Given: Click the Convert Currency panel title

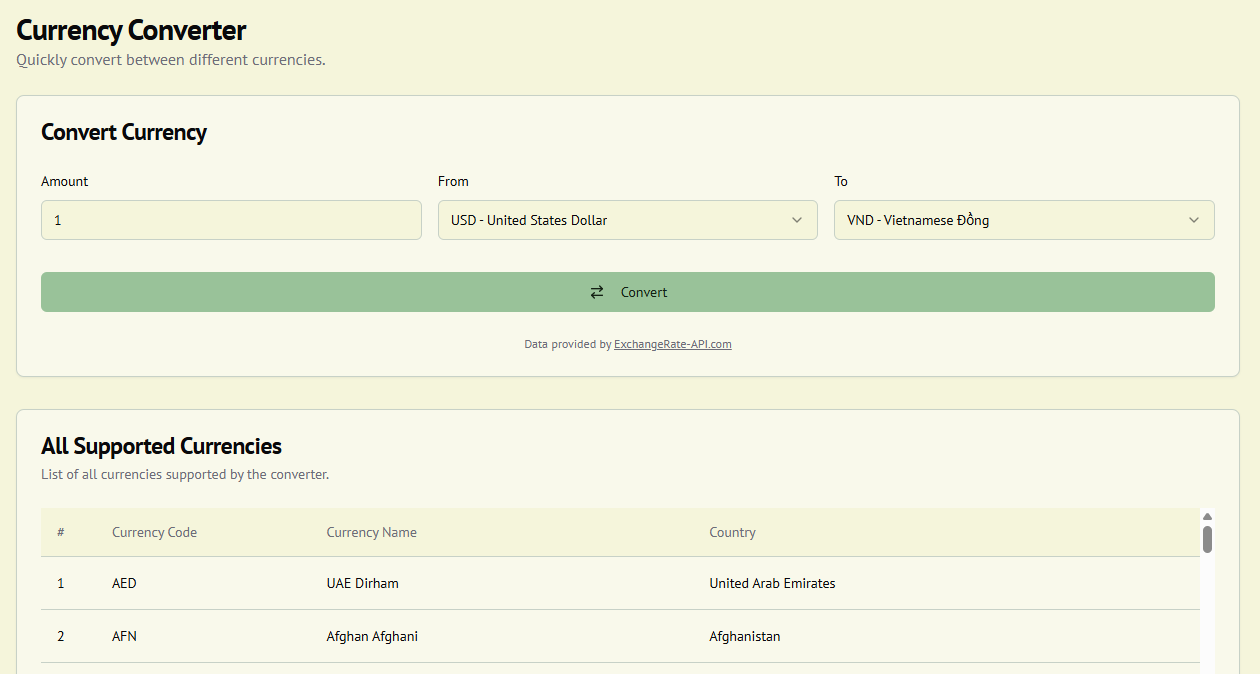Looking at the screenshot, I should coord(124,132).
